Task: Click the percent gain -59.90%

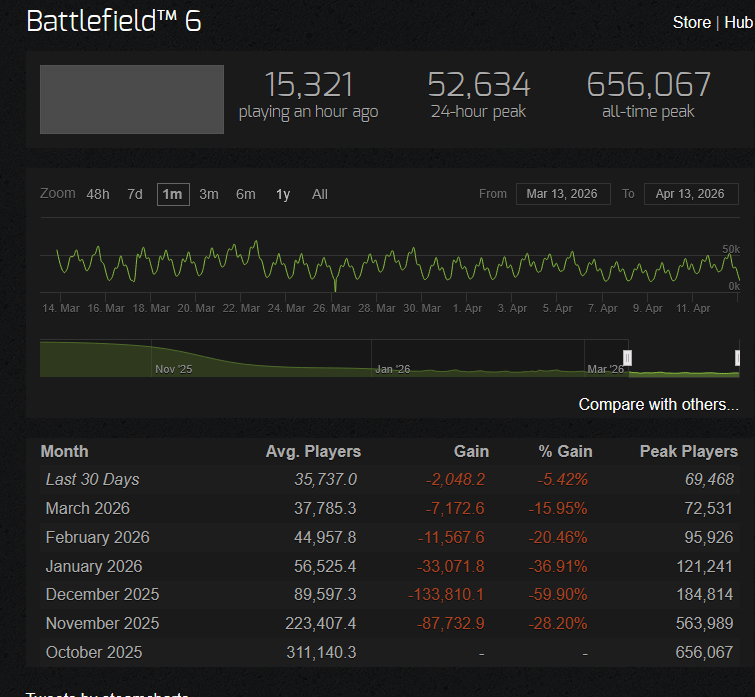Action: pos(558,594)
